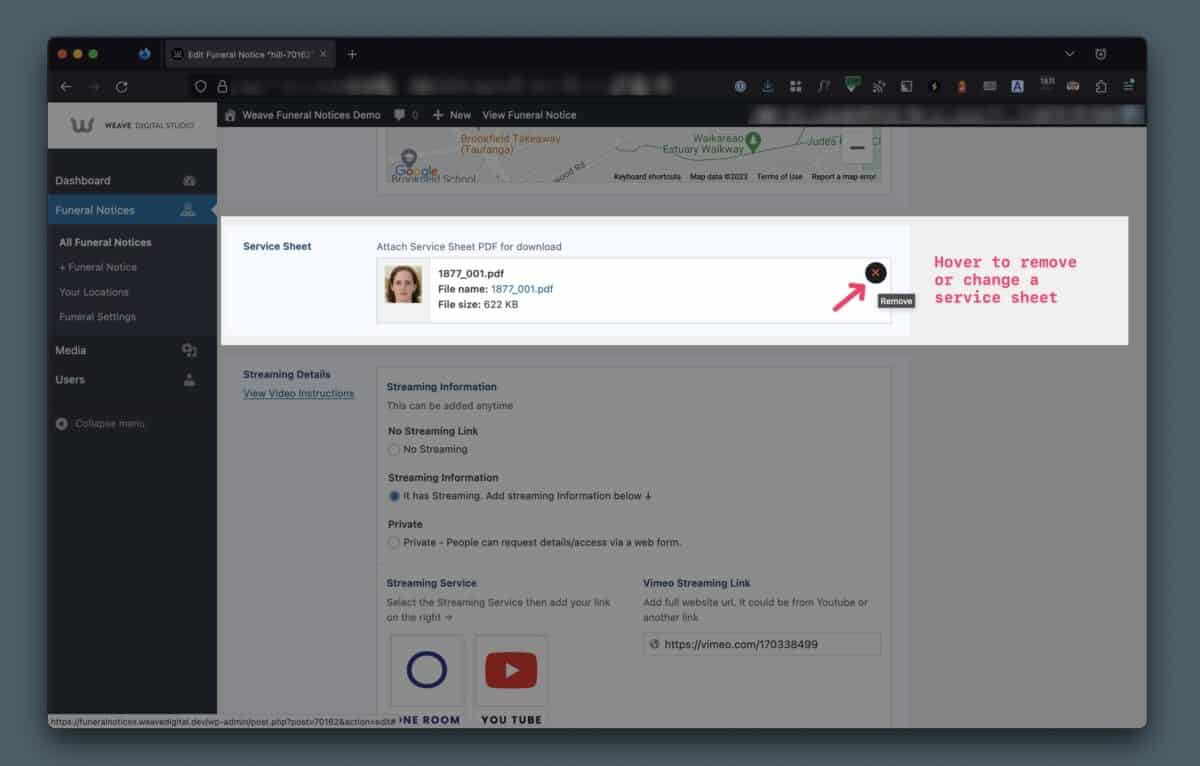Collapse the admin sidebar menu
1200x766 pixels.
pos(100,424)
